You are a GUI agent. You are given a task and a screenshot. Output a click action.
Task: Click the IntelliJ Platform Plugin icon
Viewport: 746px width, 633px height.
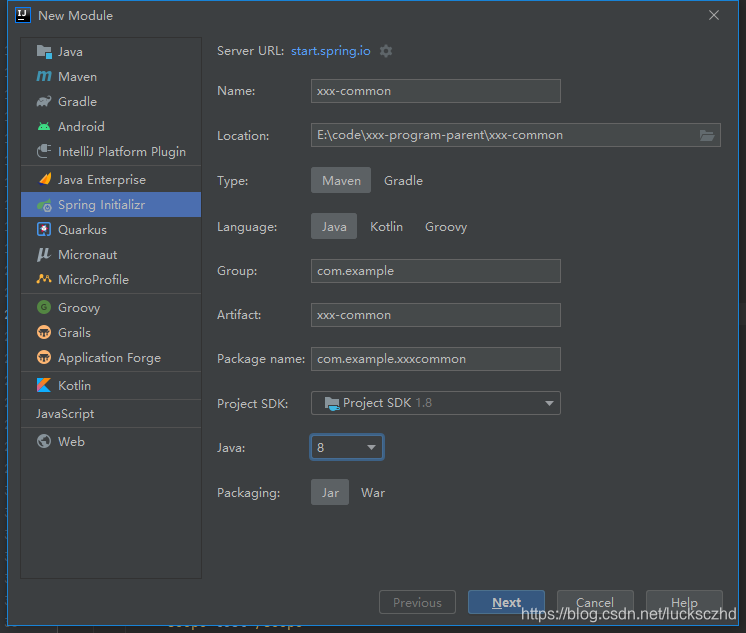[x=44, y=151]
